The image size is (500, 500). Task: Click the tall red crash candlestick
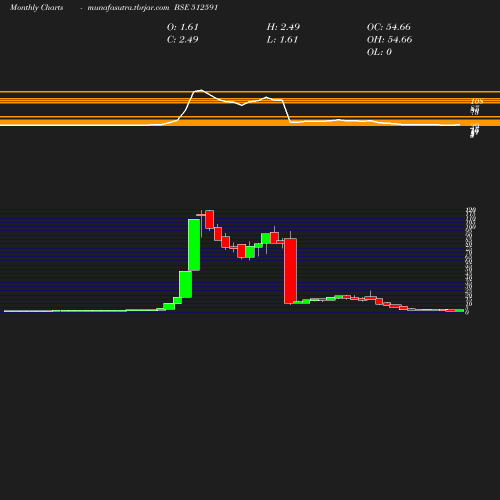pyautogui.click(x=290, y=271)
